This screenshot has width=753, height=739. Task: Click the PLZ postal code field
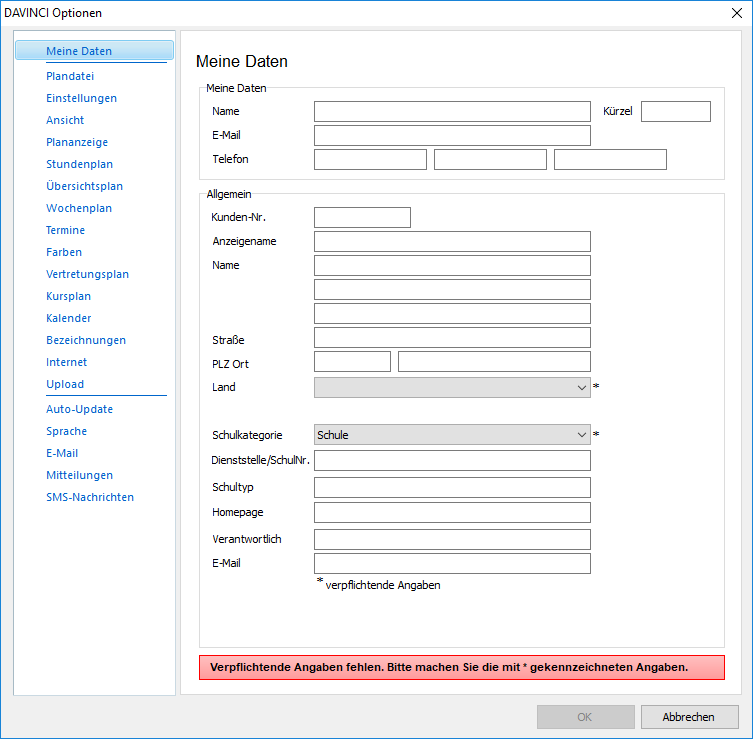point(352,362)
